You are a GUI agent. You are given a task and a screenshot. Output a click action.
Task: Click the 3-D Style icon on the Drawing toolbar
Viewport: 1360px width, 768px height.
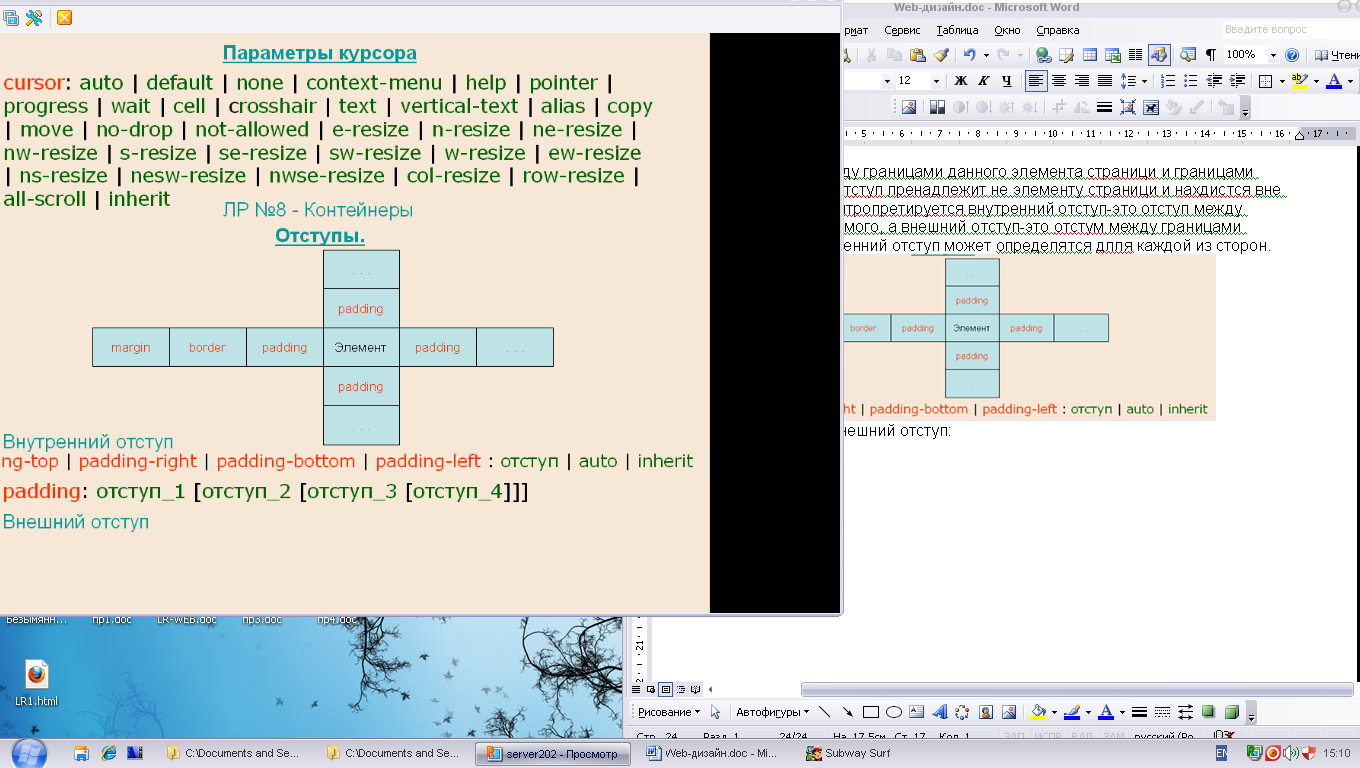click(x=1232, y=712)
